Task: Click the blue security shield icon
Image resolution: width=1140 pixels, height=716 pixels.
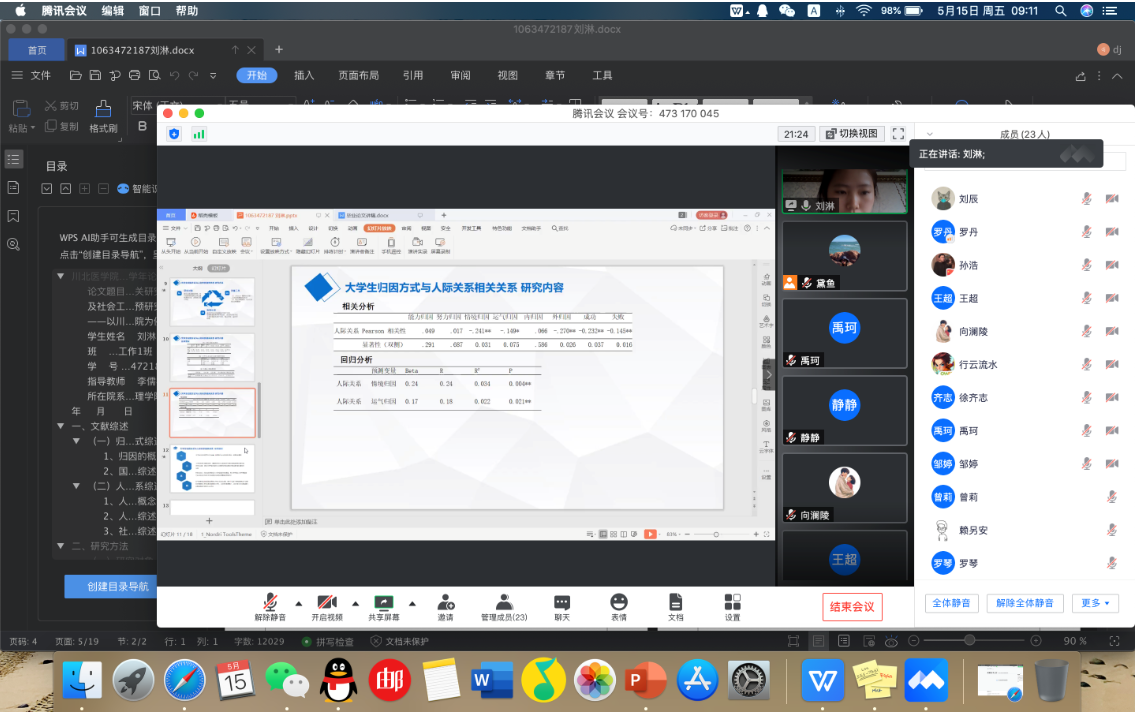Action: (174, 134)
